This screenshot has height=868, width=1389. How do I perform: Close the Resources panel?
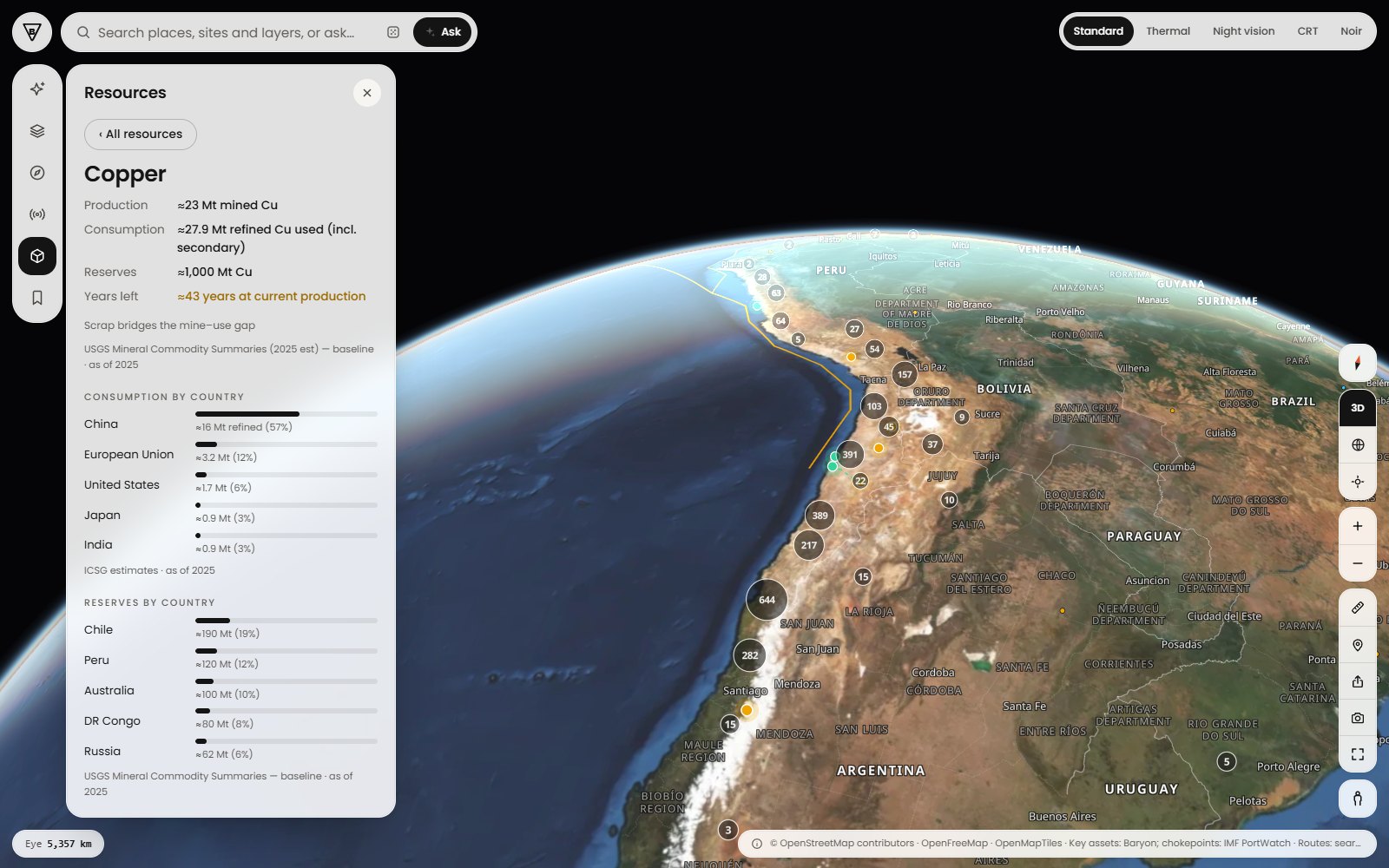coord(367,93)
